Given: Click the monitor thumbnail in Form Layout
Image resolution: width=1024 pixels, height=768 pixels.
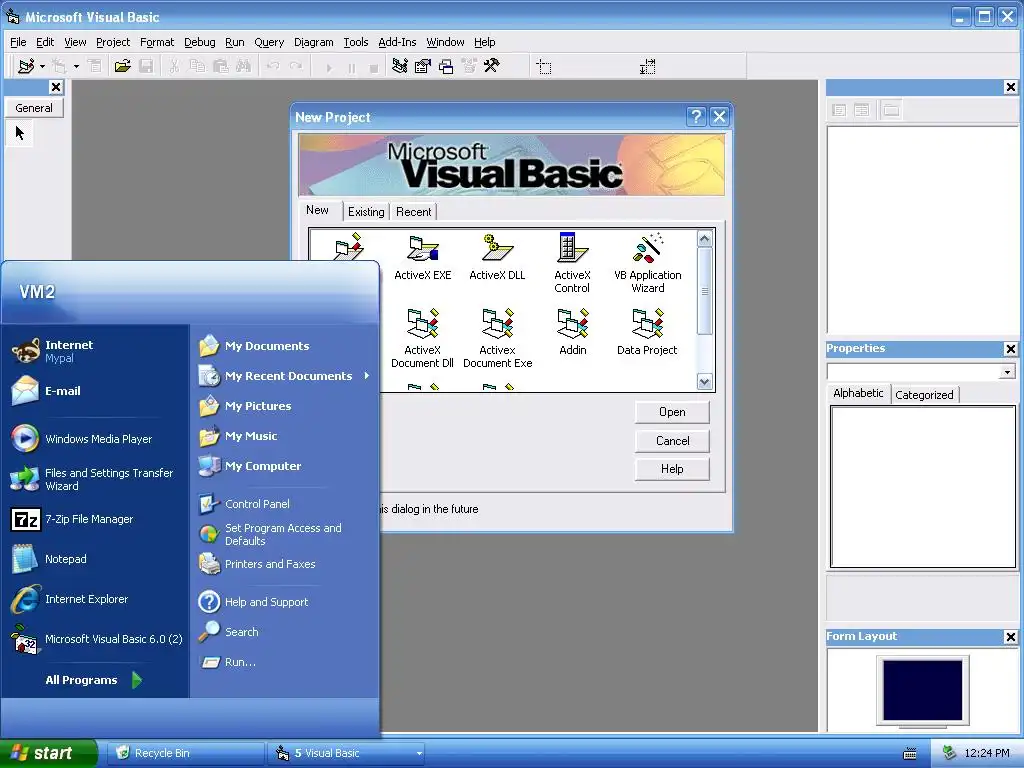Looking at the screenshot, I should [923, 691].
